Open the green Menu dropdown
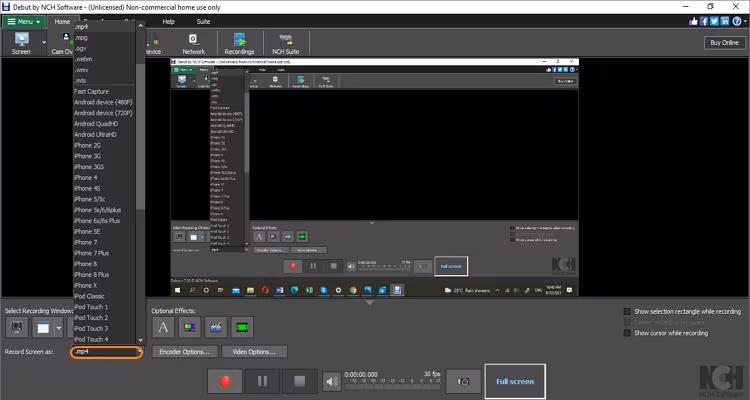 click(23, 22)
